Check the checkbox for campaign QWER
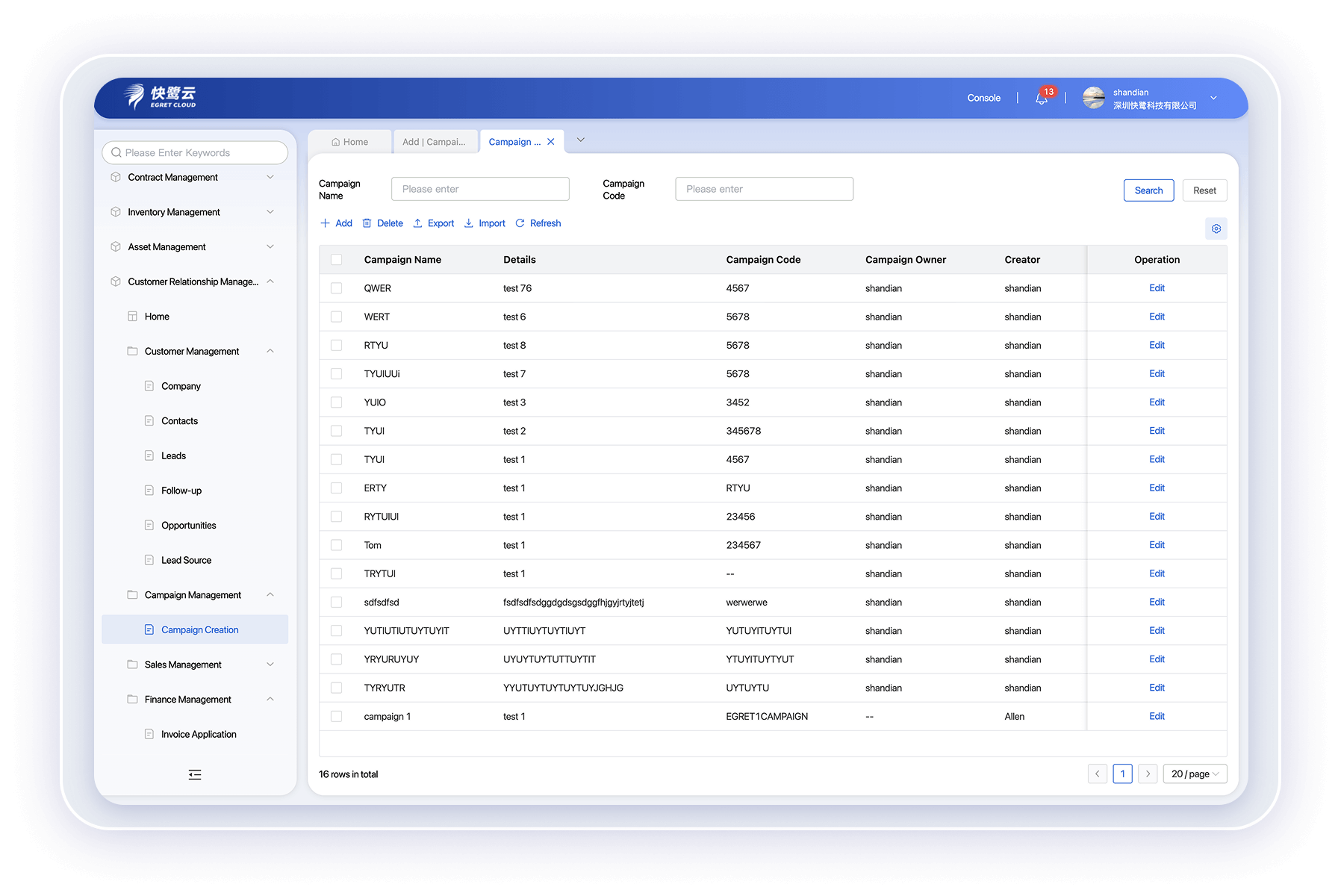 (x=336, y=287)
